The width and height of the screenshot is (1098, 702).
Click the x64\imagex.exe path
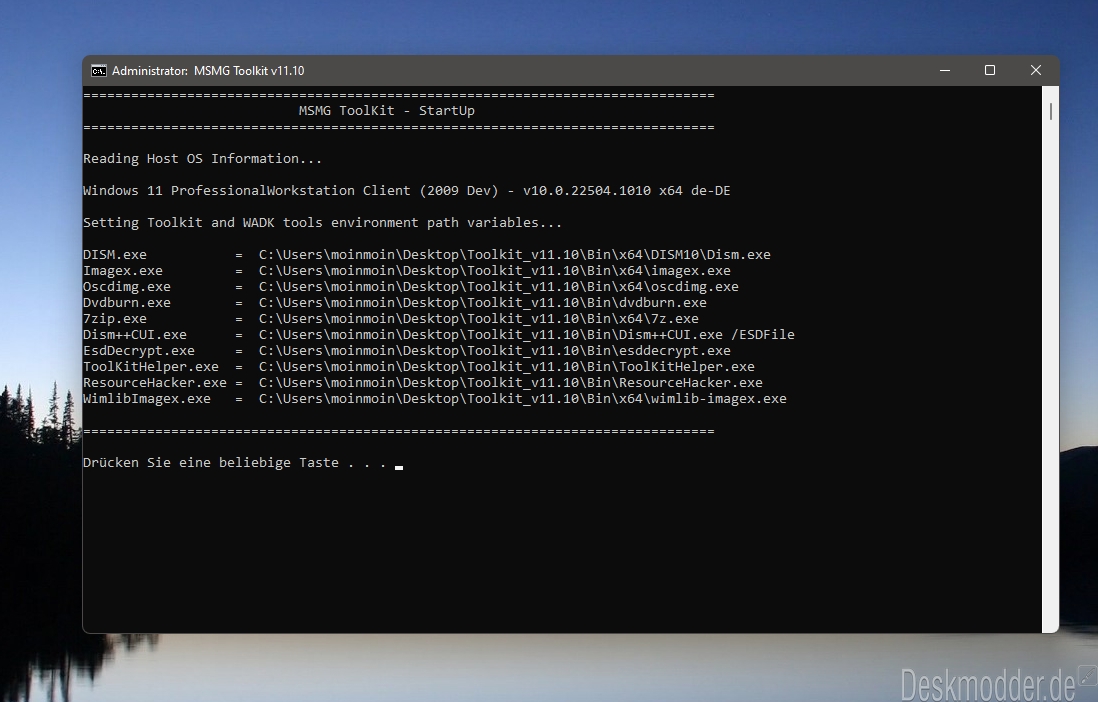[494, 270]
